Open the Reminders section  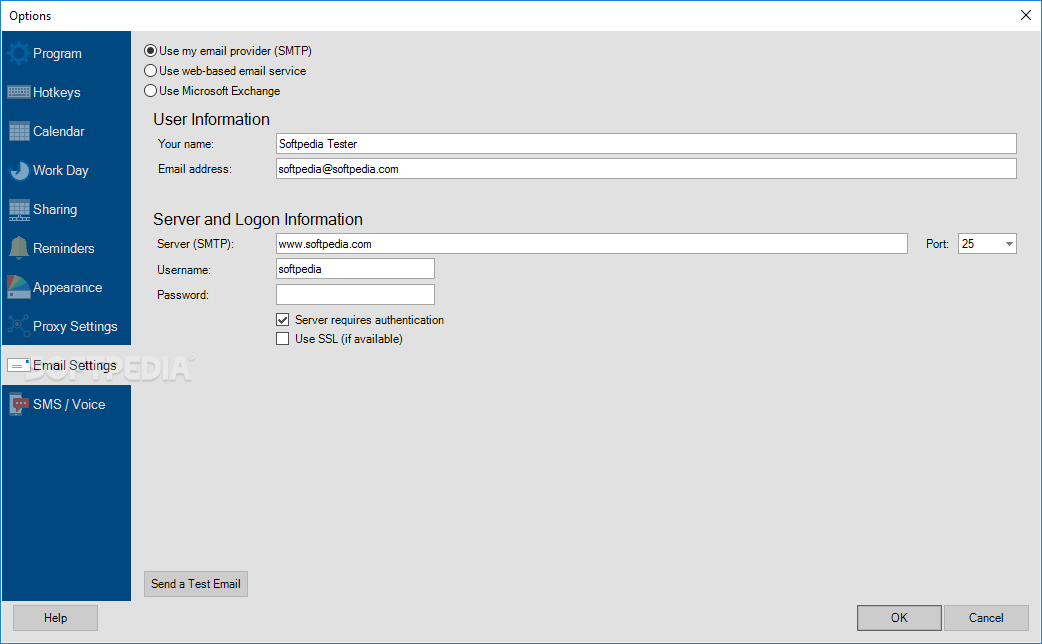point(64,249)
